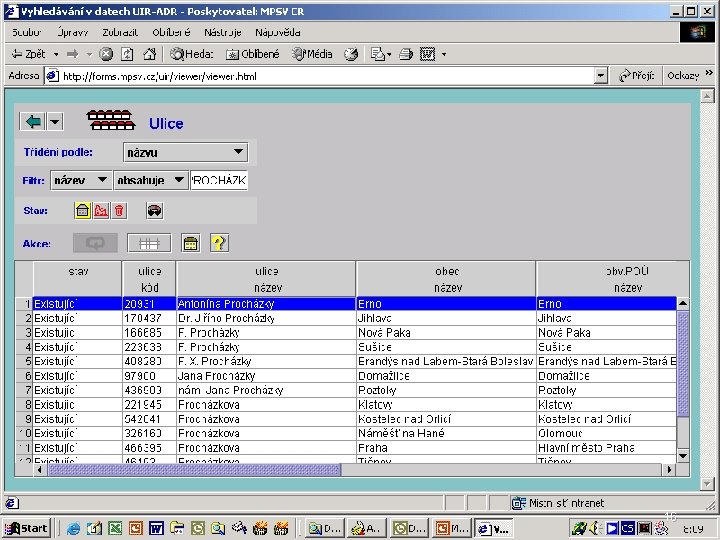Click the building icon in the Akce row

click(190, 243)
